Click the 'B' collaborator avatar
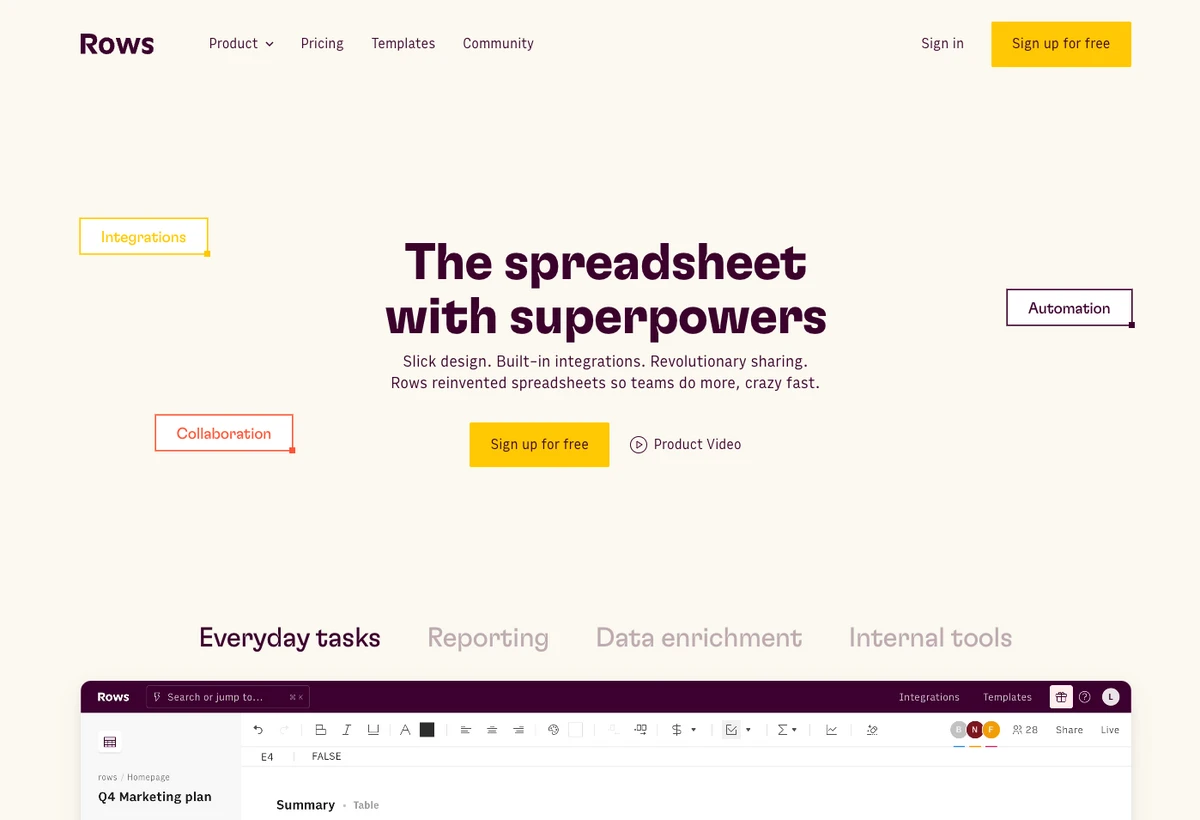Viewport: 1200px width, 820px height. coord(959,730)
